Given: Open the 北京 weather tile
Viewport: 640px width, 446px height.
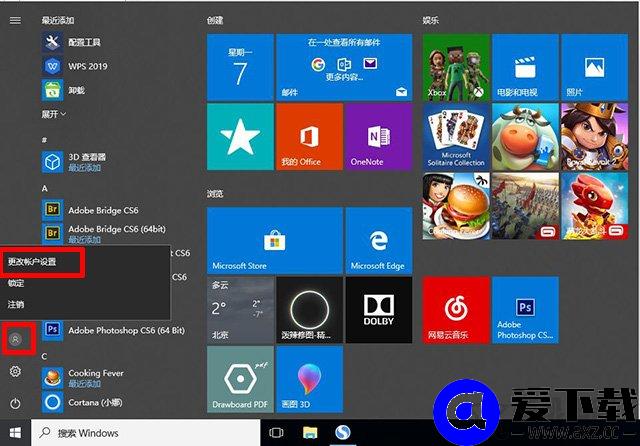Looking at the screenshot, I should click(240, 310).
